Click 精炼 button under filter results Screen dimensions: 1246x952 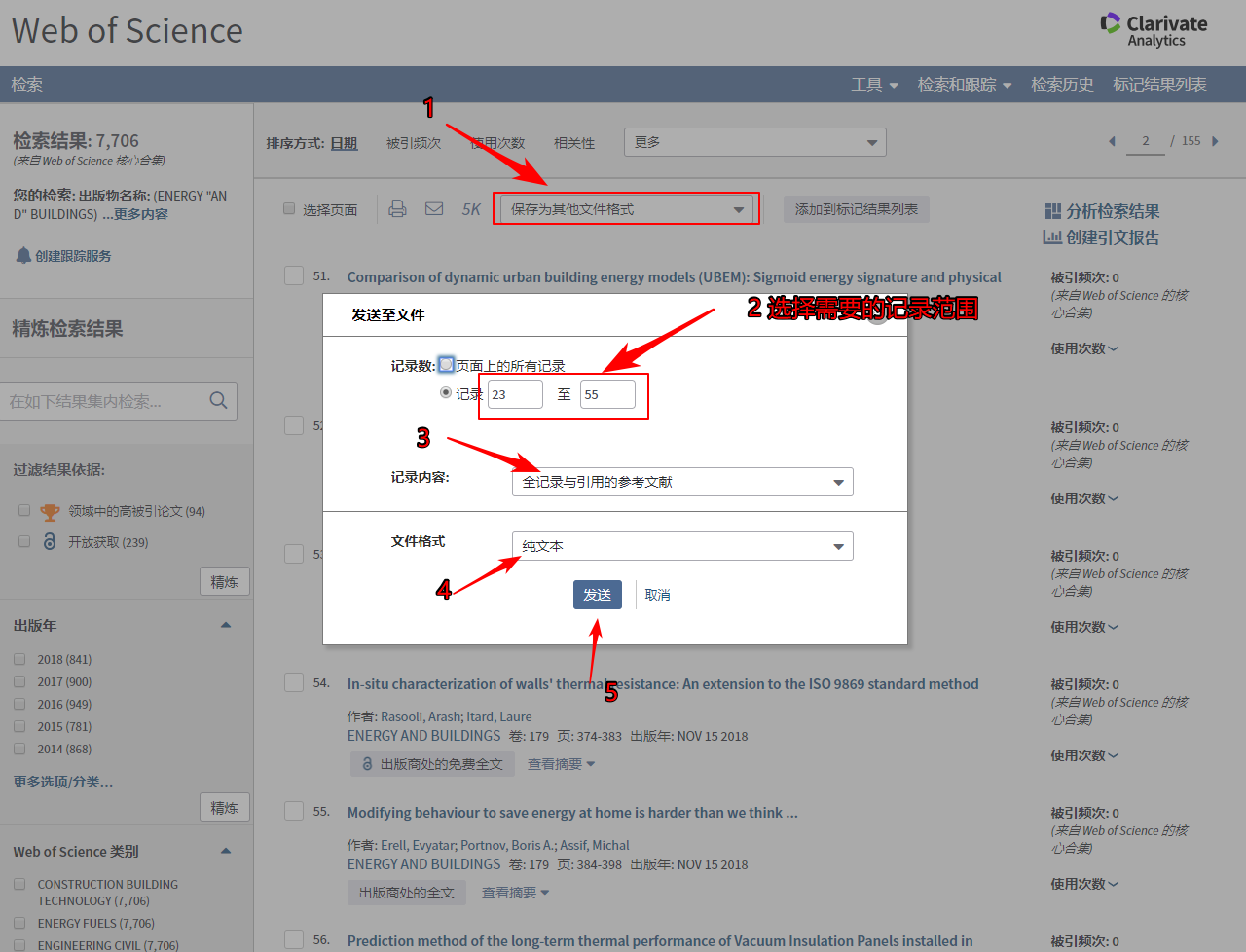pyautogui.click(x=225, y=581)
